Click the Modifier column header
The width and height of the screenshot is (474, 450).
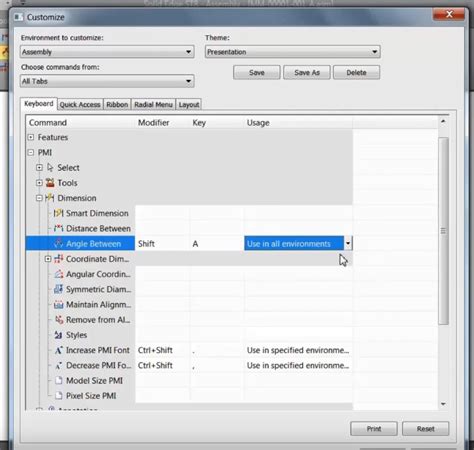[x=162, y=123]
